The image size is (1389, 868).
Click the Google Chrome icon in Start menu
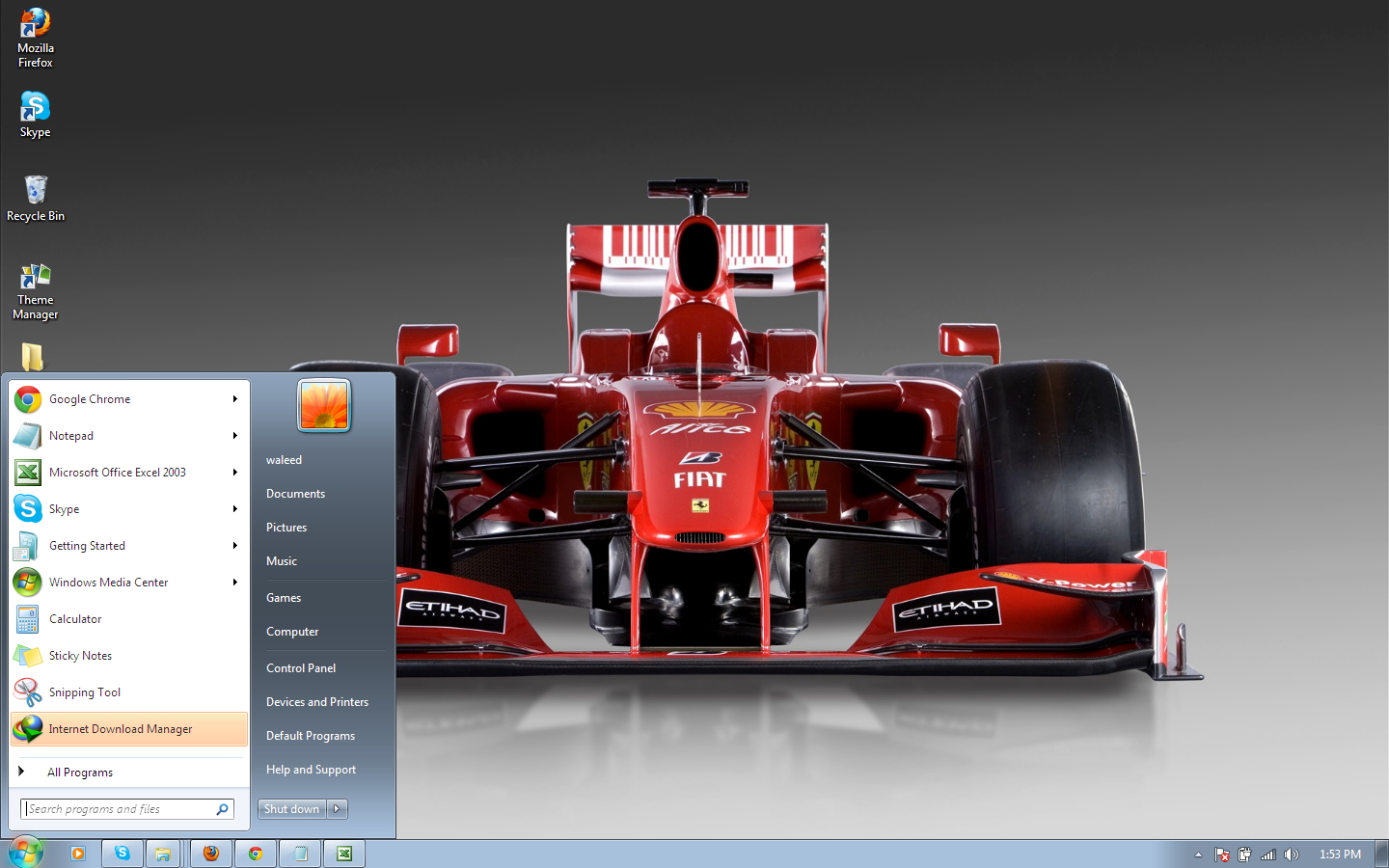click(28, 399)
